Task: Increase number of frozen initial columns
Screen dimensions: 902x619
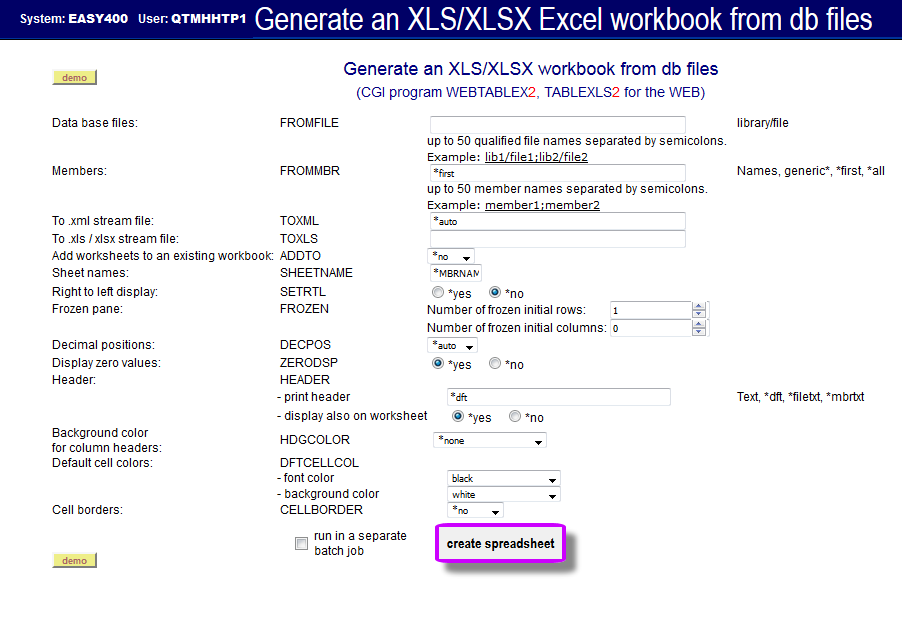Action: pos(699,324)
